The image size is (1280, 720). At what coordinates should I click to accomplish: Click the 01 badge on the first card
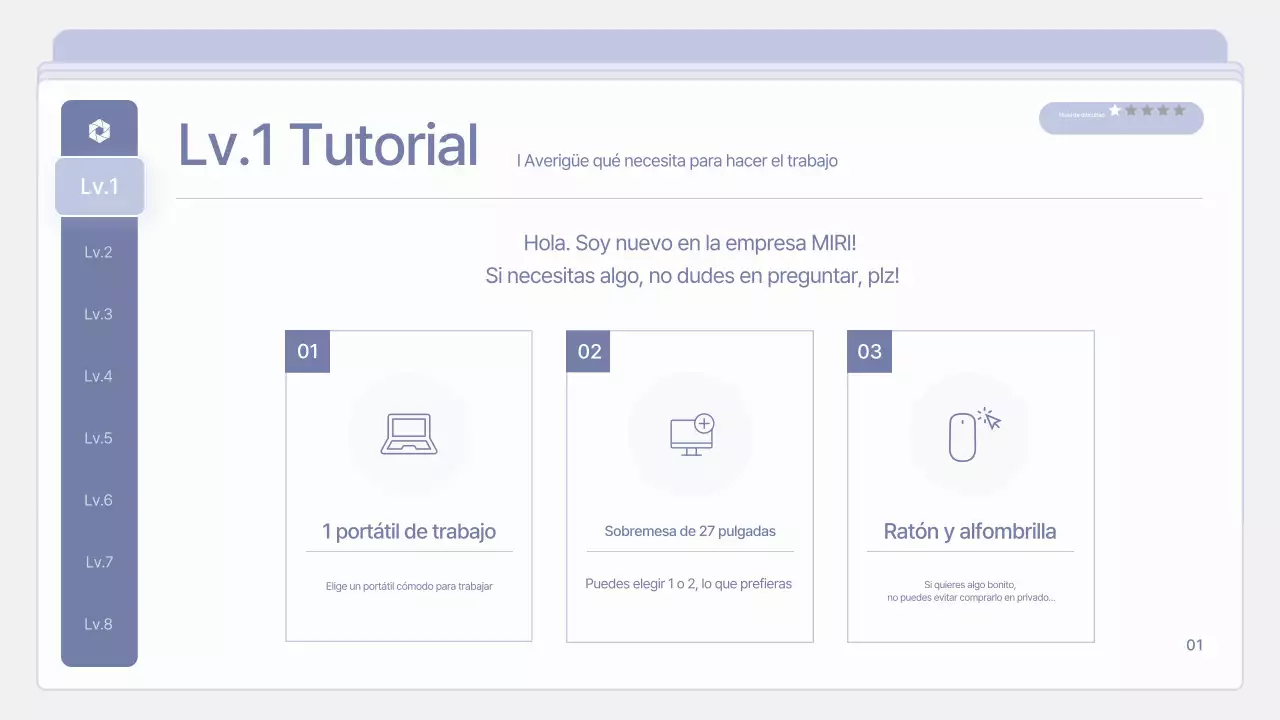pyautogui.click(x=307, y=351)
